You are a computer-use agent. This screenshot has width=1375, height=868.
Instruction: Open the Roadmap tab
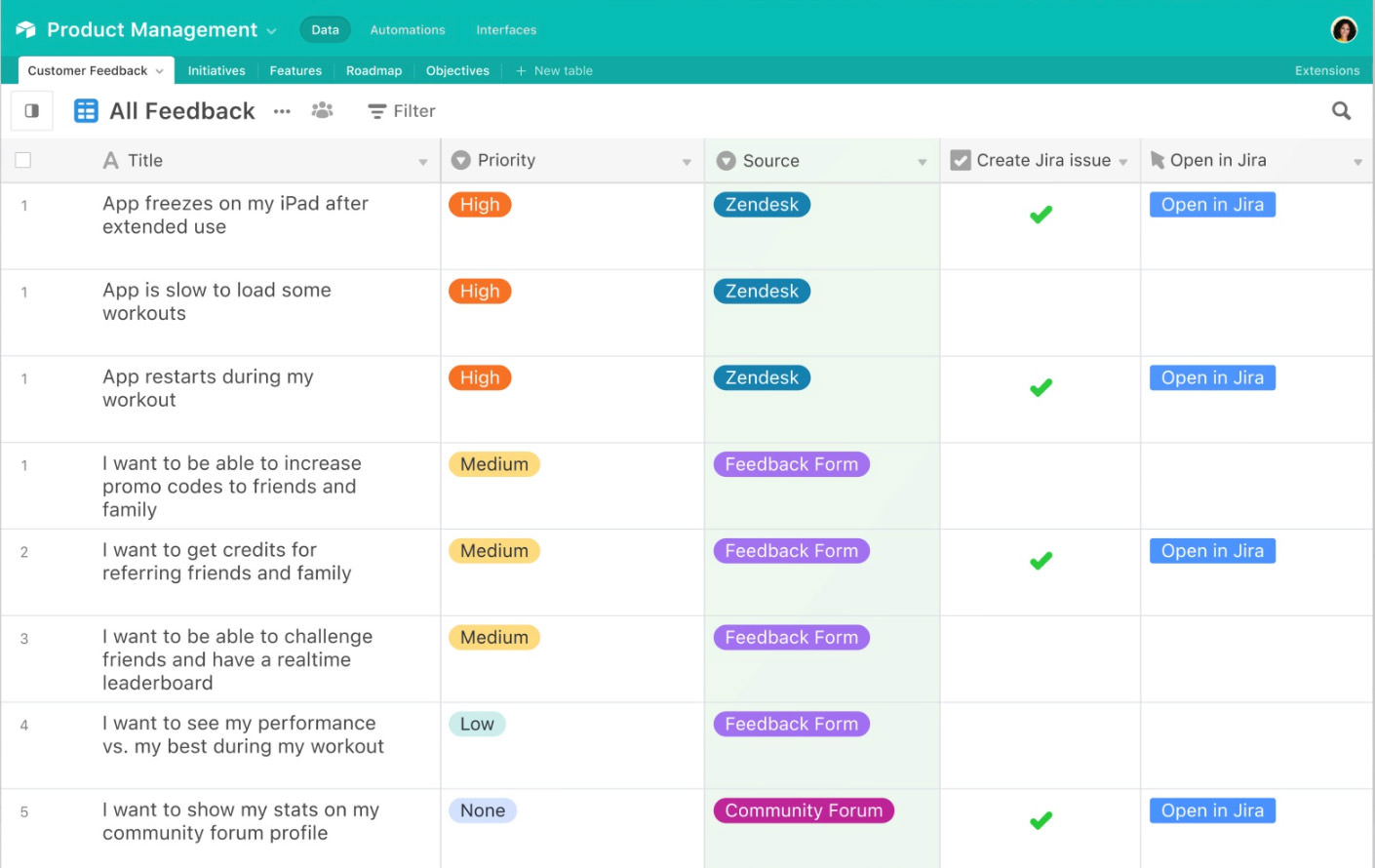[x=373, y=70]
